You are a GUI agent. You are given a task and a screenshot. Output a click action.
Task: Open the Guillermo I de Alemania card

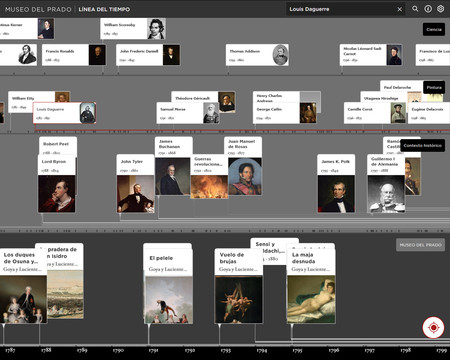point(386,184)
